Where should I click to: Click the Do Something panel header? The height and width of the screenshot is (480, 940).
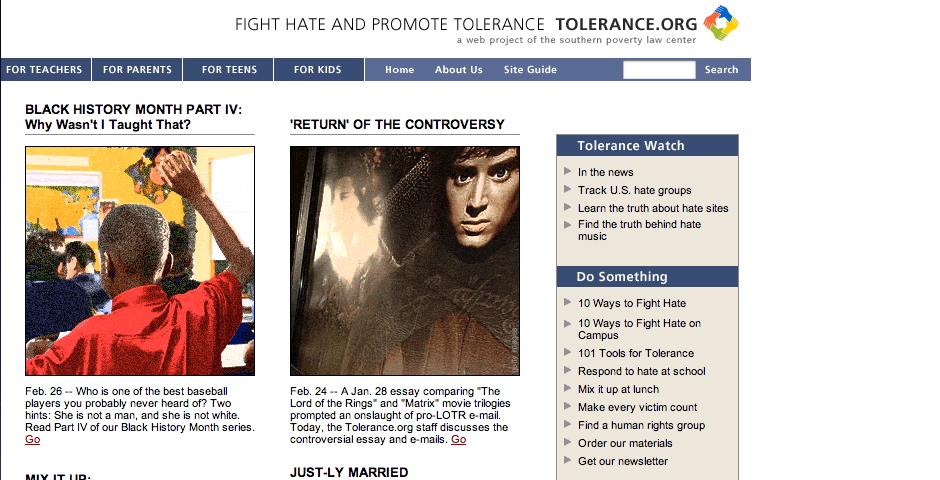point(647,277)
